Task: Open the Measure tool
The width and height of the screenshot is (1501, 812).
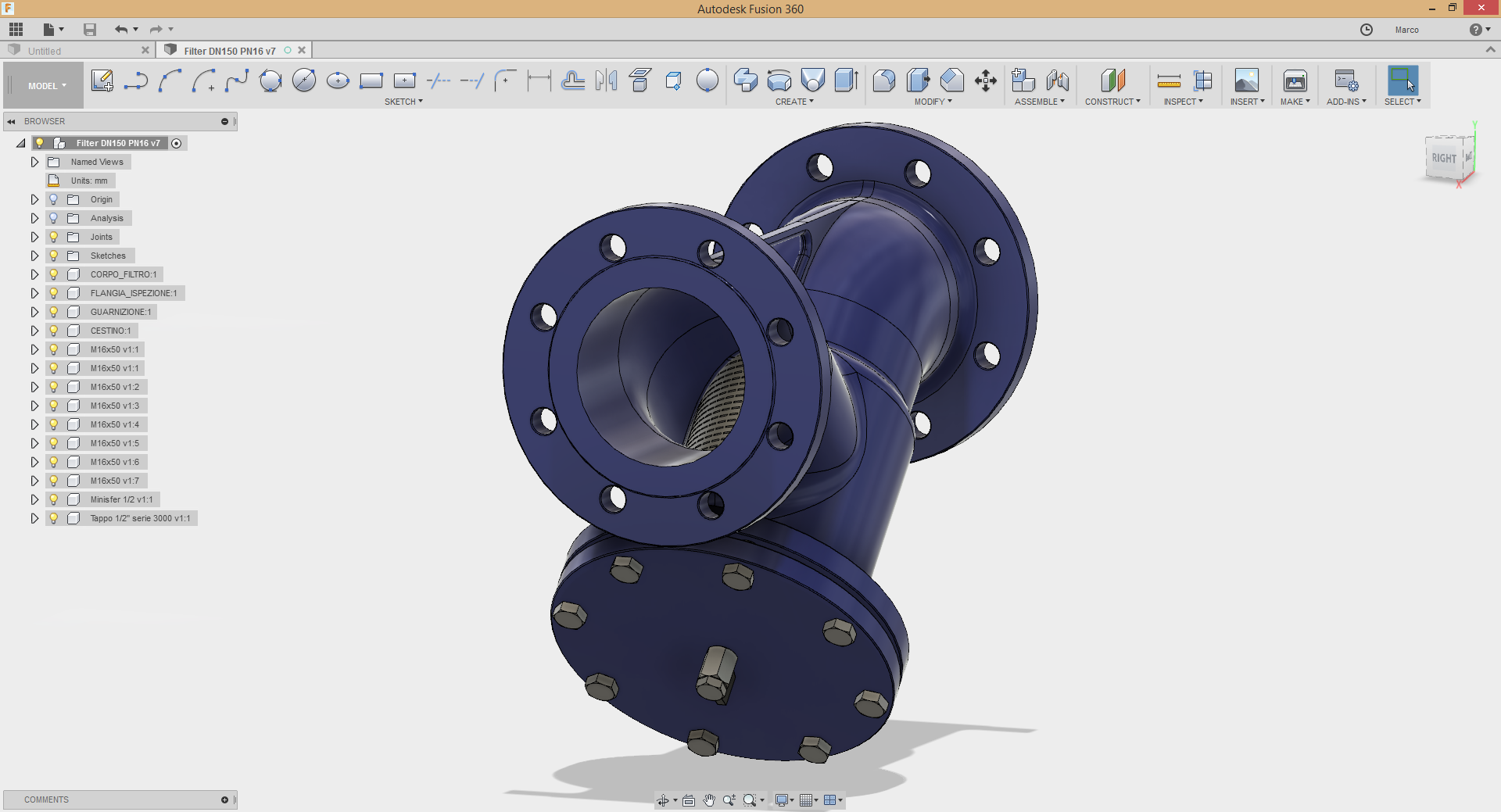Action: point(1169,80)
